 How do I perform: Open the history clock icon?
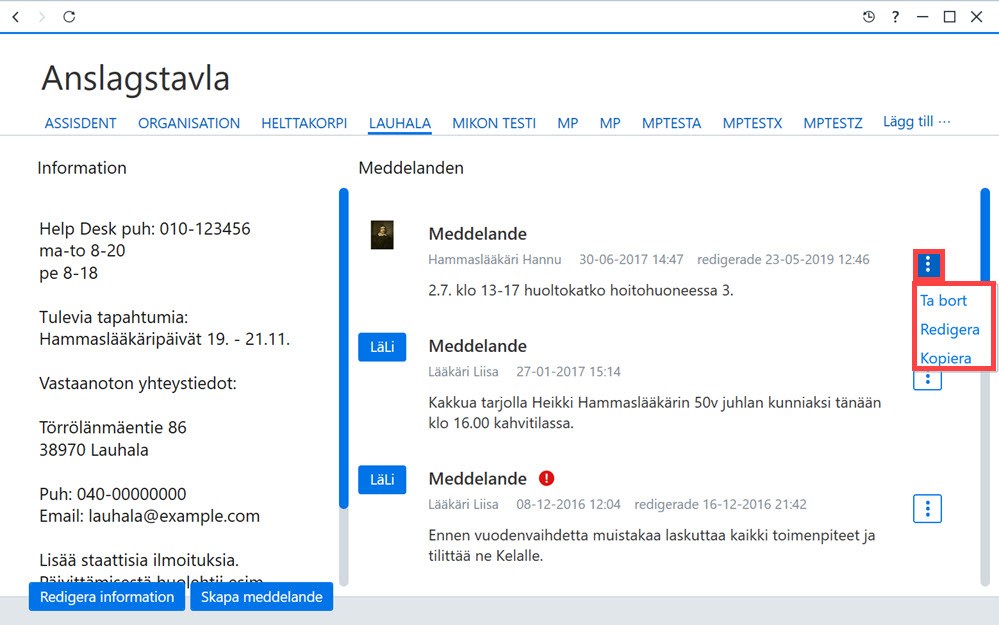pyautogui.click(x=868, y=17)
